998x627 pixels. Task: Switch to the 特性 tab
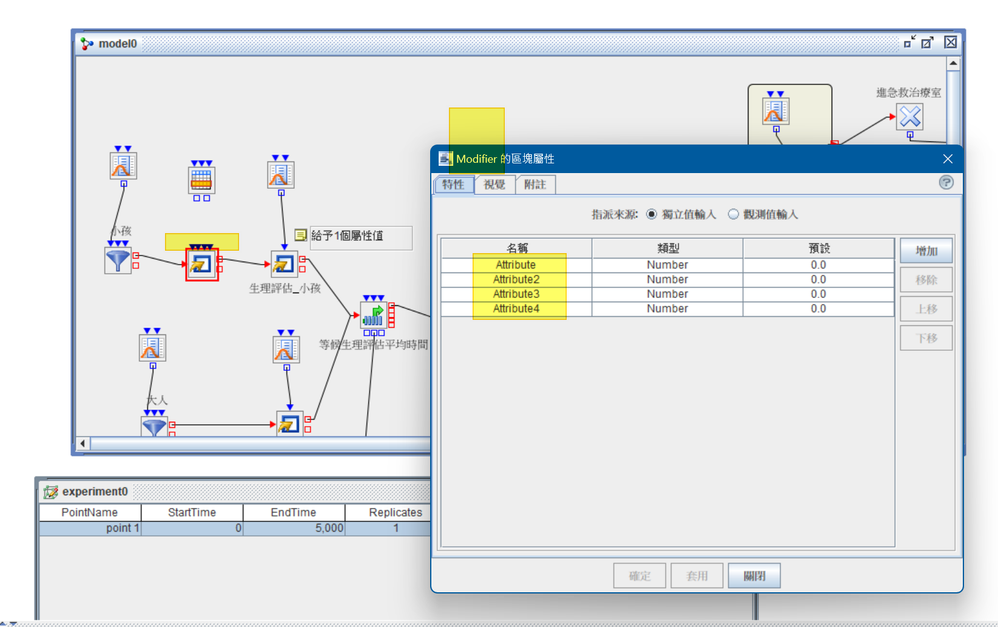pyautogui.click(x=453, y=185)
